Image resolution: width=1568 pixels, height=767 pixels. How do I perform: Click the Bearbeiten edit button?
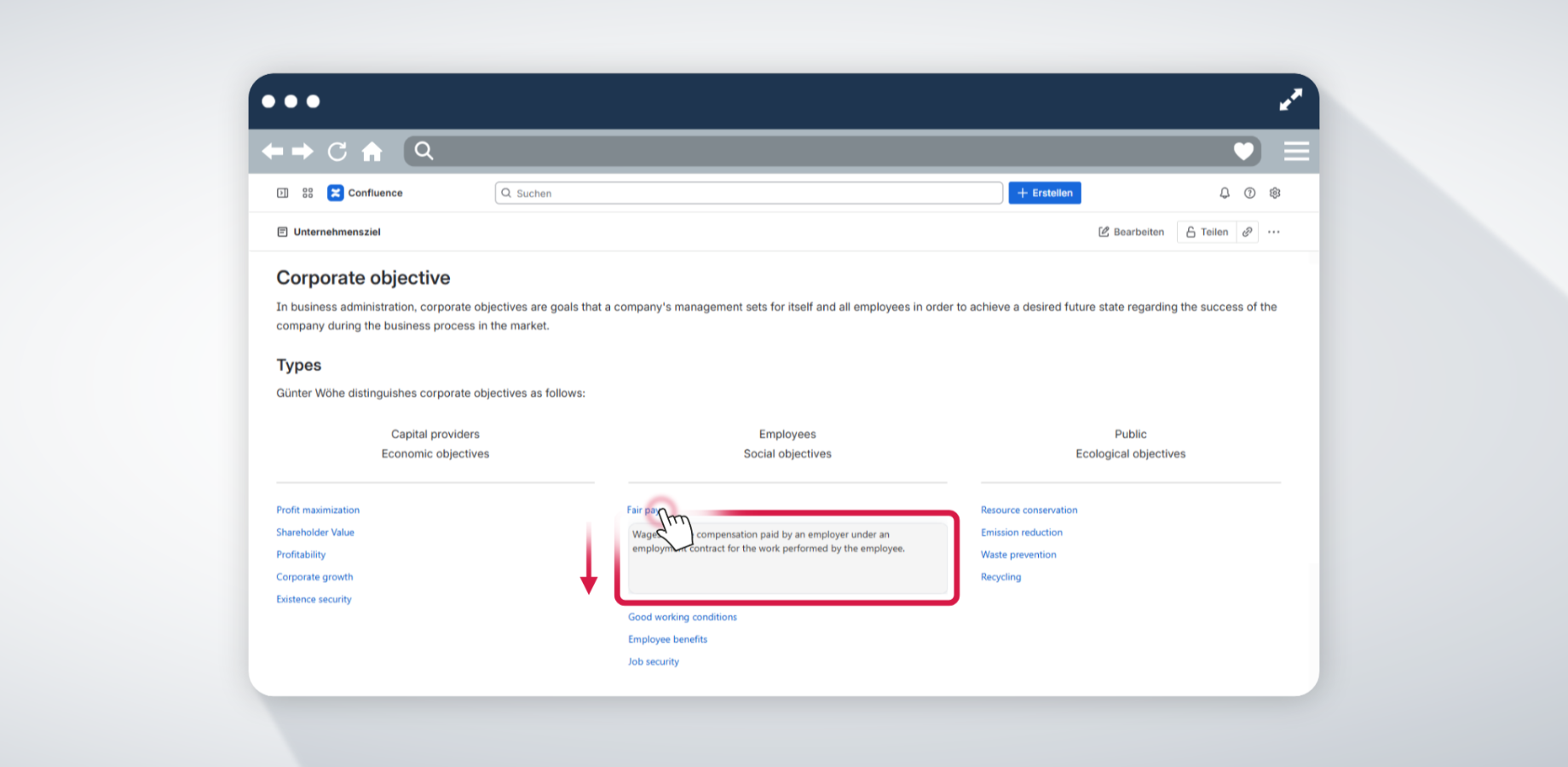[1131, 232]
